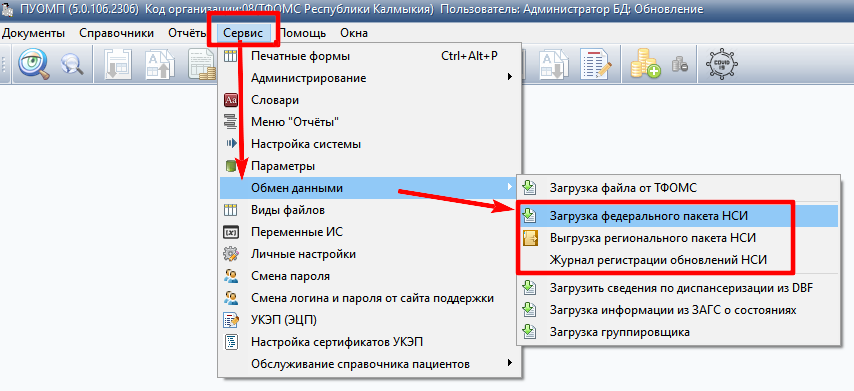854x391 pixels.
Task: Choose Загрузка файла от ТФОМС
Action: [x=678, y=188]
